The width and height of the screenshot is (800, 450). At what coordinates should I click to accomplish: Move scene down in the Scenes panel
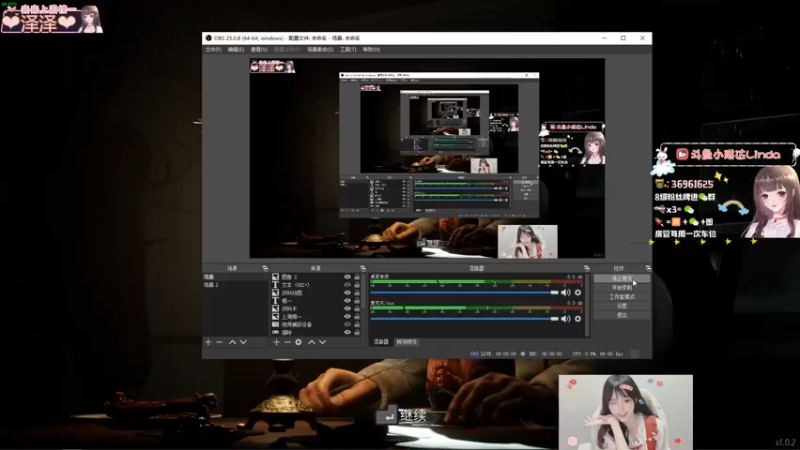click(243, 342)
